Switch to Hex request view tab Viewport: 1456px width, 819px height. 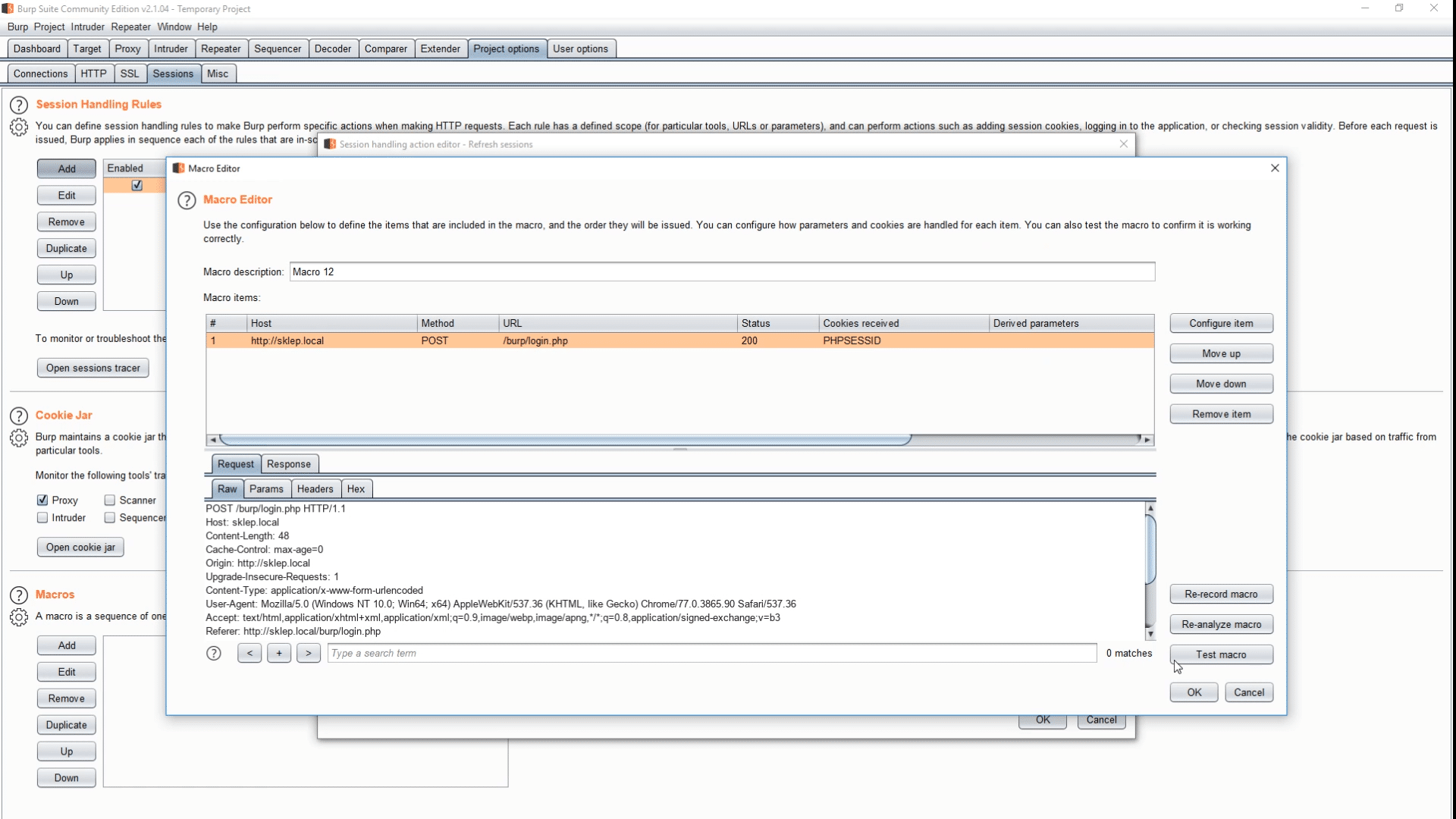[x=356, y=489]
